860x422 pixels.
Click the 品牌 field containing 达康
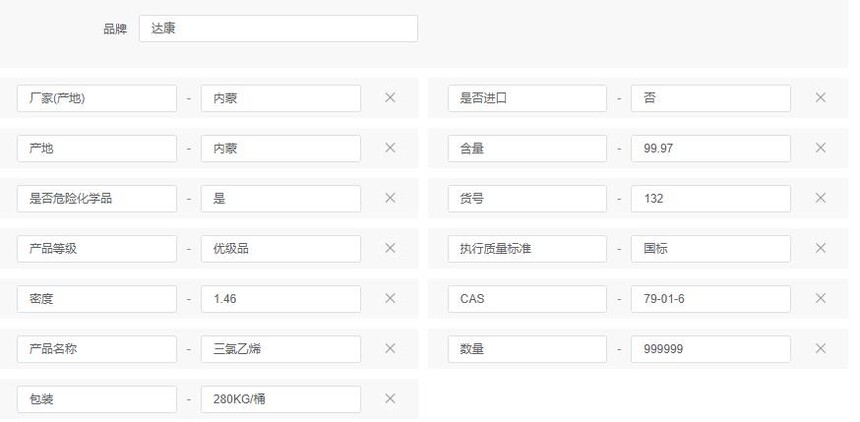[278, 29]
